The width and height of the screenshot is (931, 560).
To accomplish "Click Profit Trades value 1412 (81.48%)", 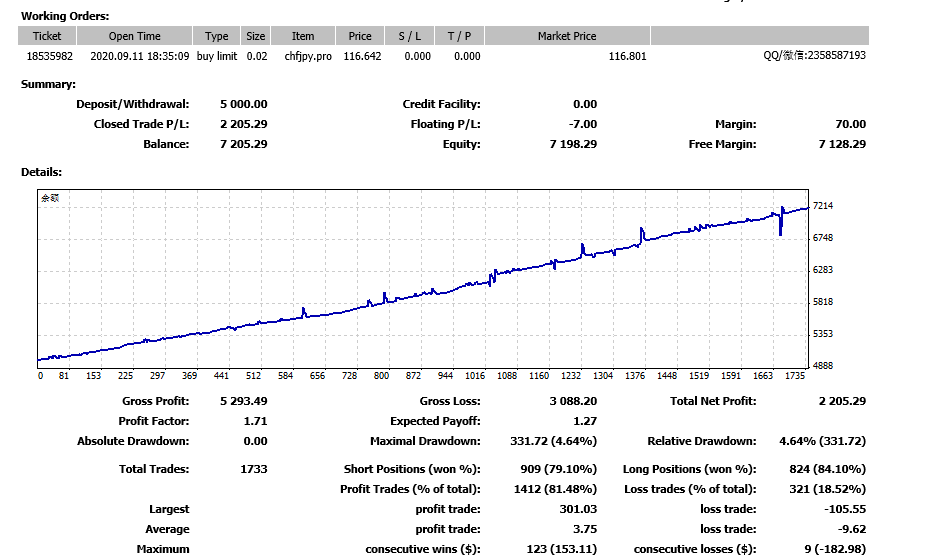I will [x=555, y=489].
